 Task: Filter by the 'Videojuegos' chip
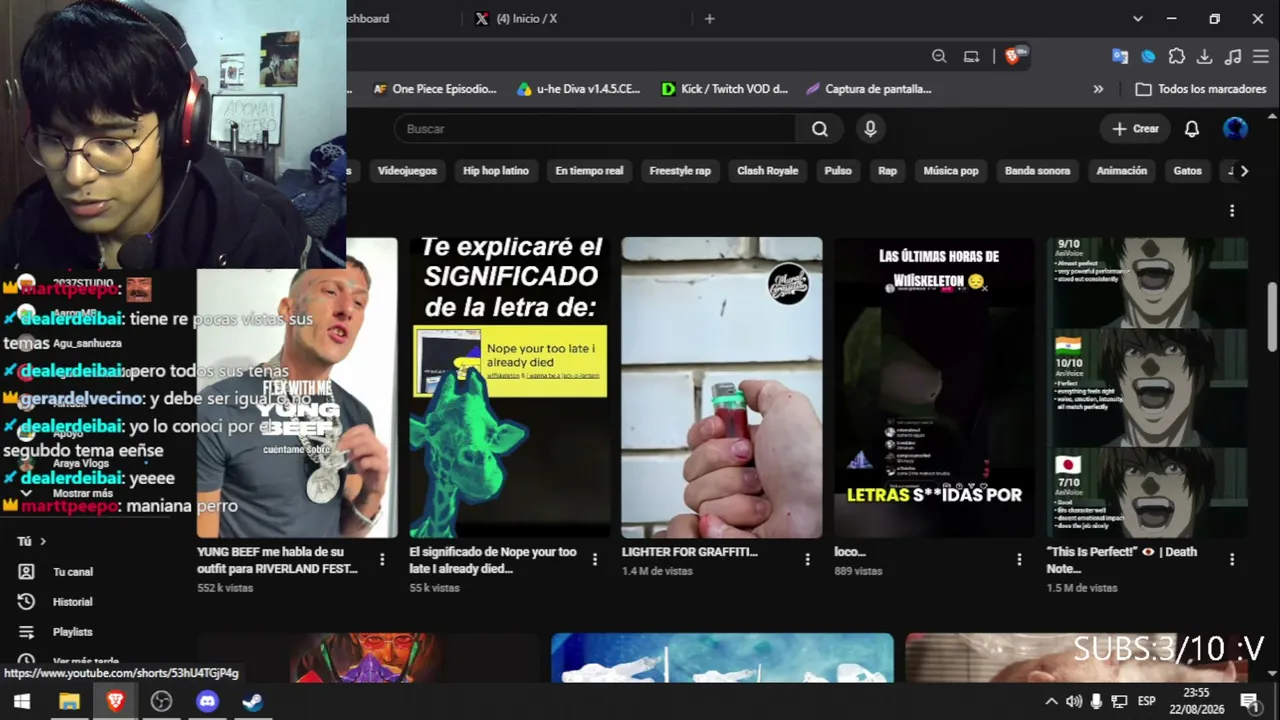tap(407, 171)
